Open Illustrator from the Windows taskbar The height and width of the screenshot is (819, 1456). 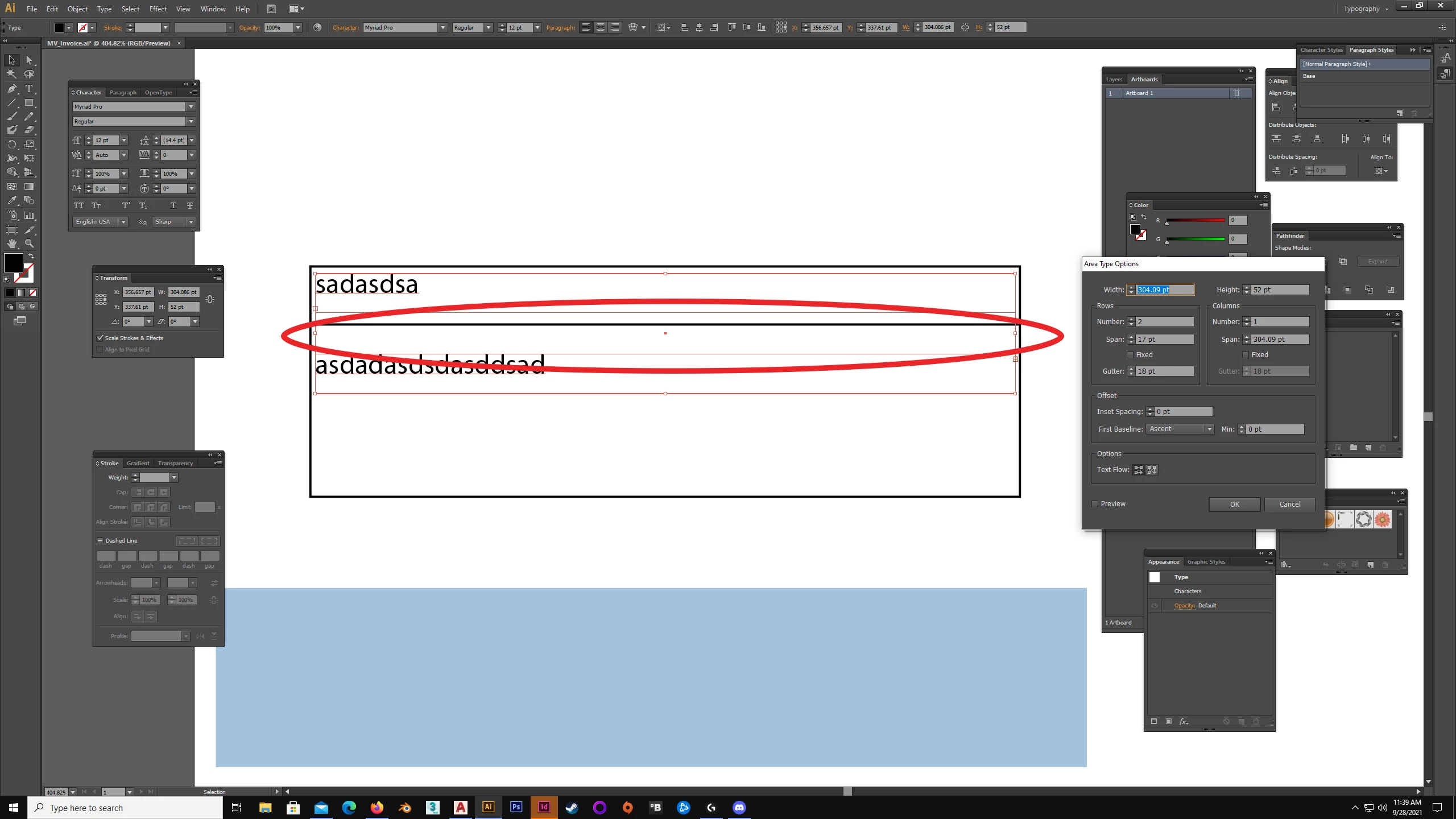(488, 807)
